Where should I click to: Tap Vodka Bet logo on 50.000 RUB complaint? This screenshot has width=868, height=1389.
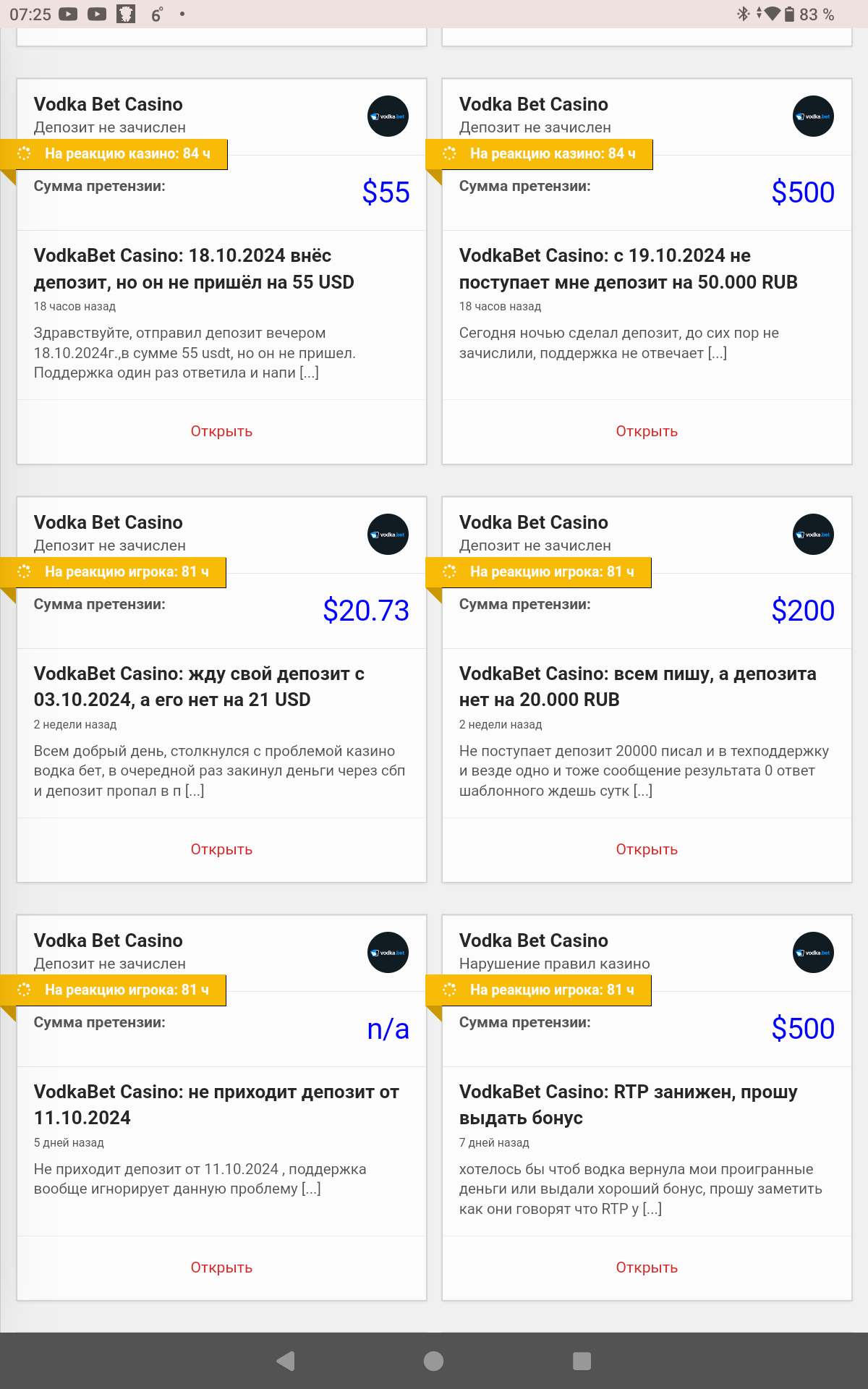tap(813, 116)
